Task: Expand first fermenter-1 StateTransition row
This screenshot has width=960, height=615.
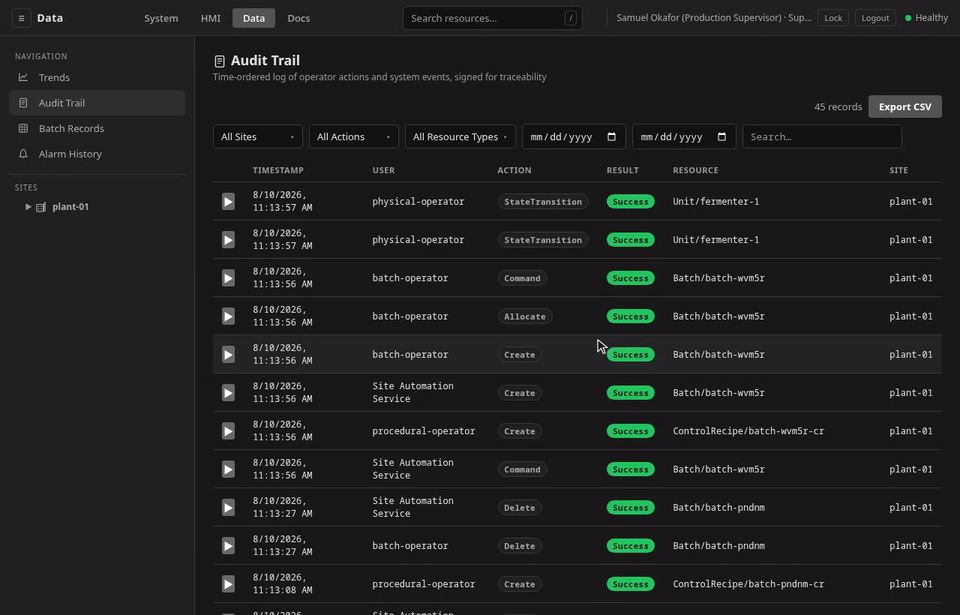Action: point(228,202)
